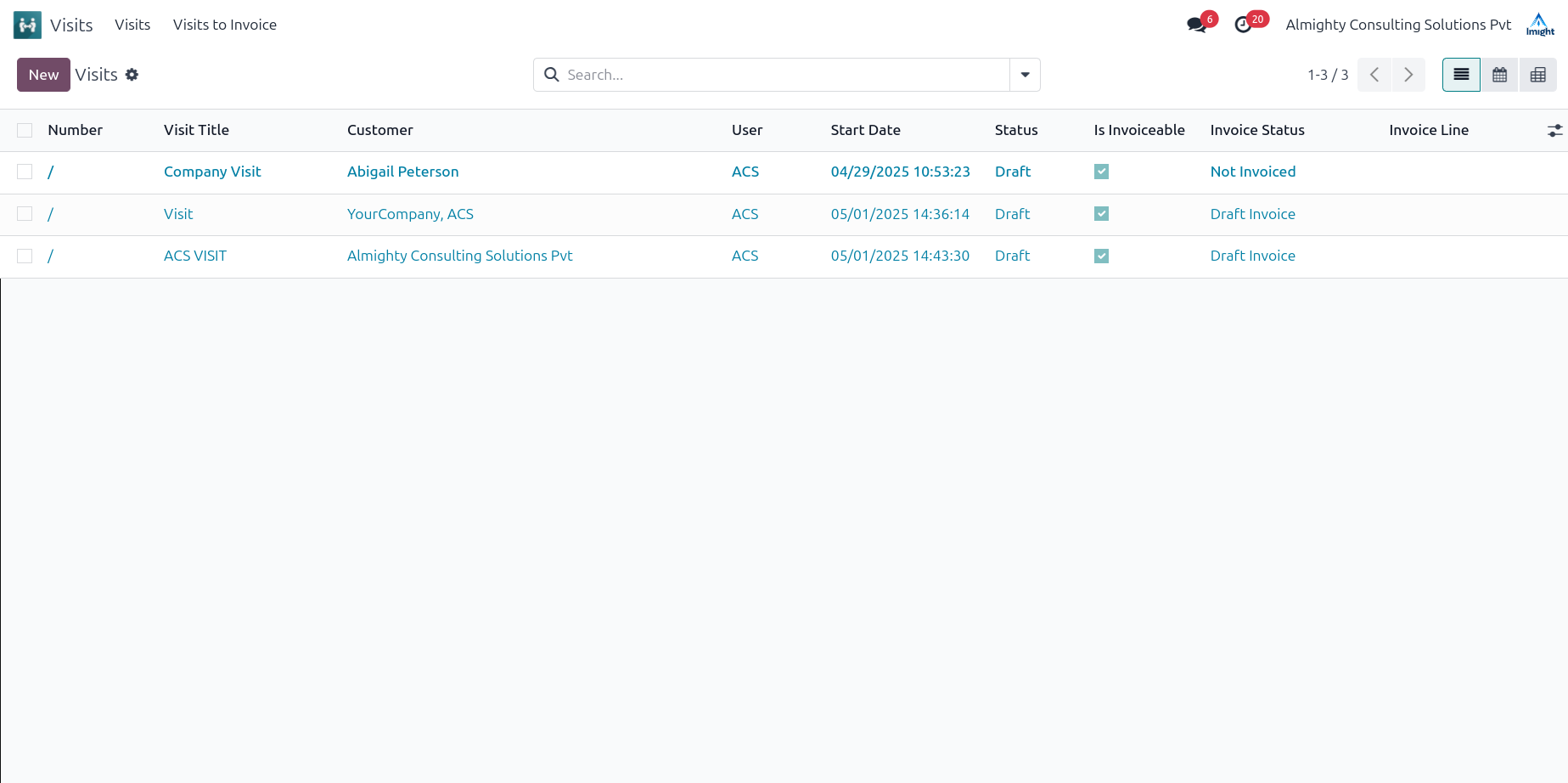Open the Visits to Invoice menu
1568x783 pixels.
224,25
